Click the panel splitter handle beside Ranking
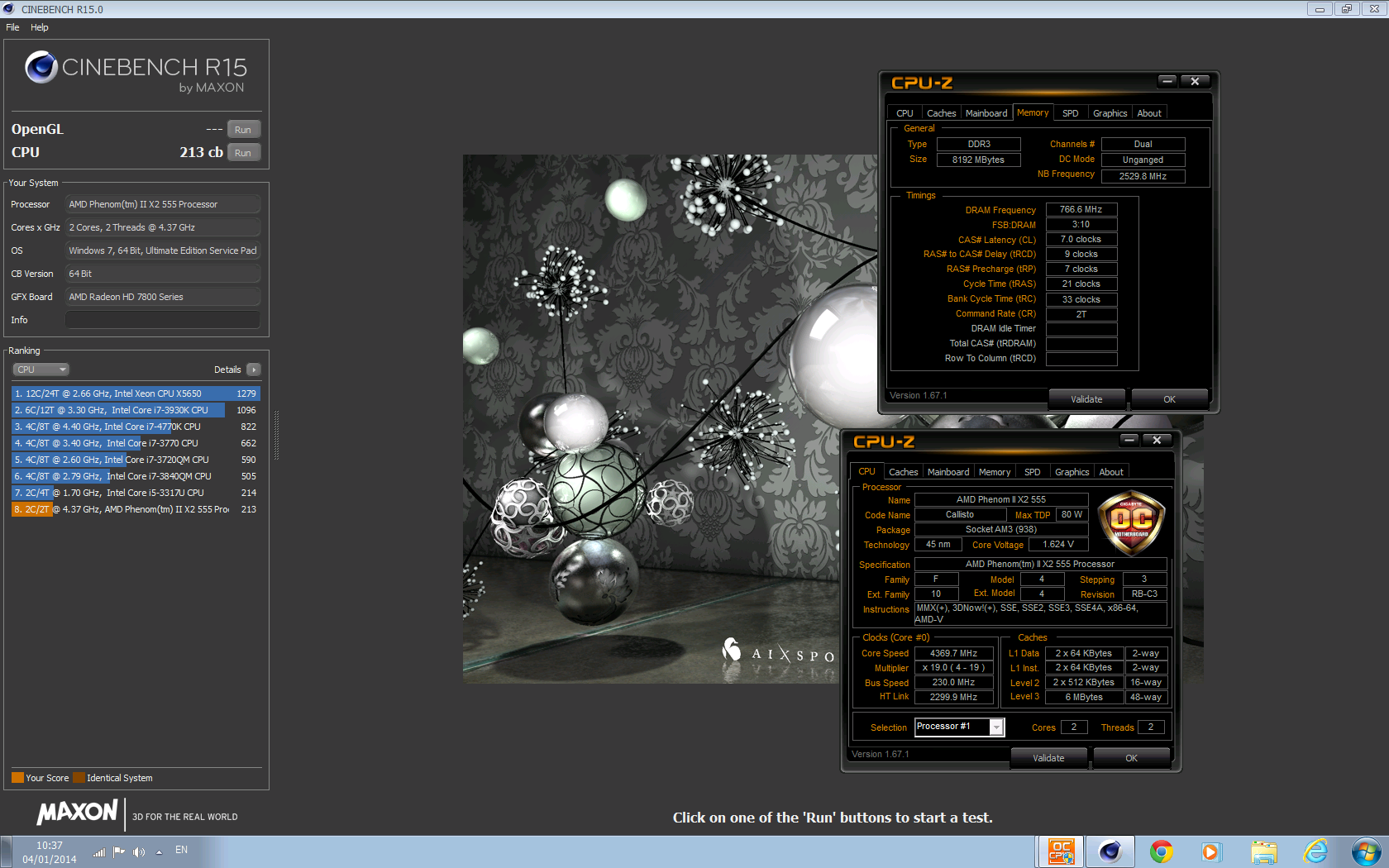 point(276,435)
